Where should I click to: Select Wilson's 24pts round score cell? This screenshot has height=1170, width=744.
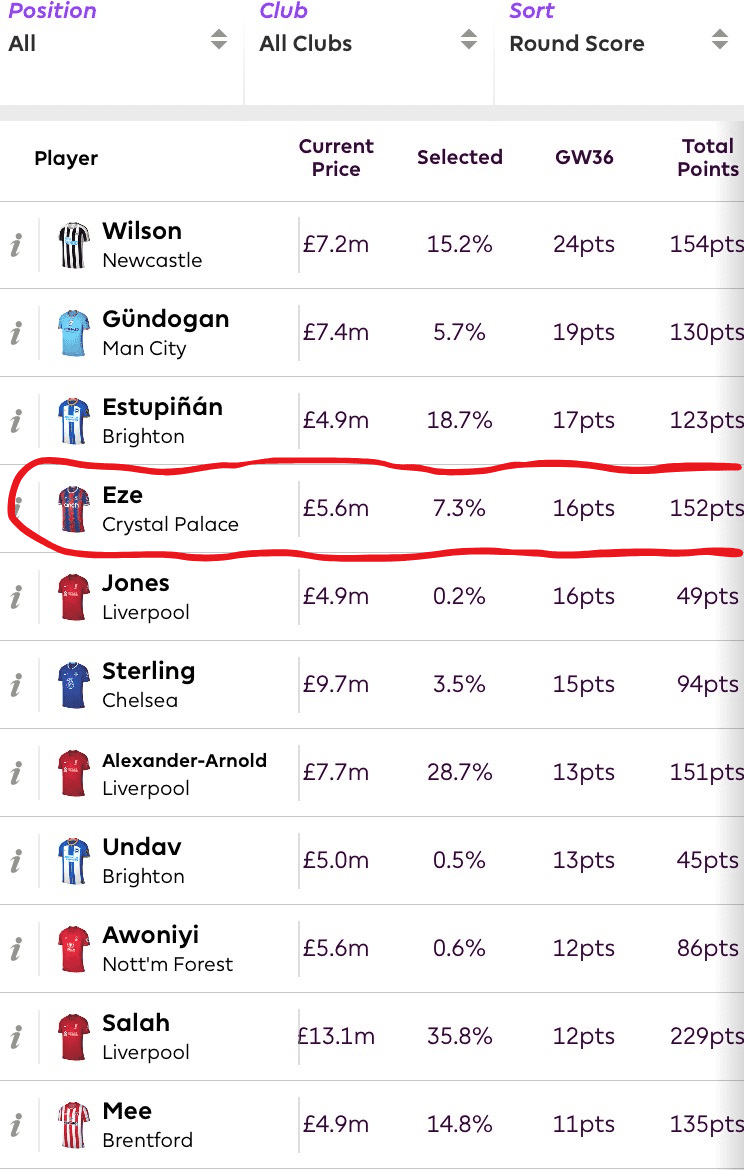[584, 245]
